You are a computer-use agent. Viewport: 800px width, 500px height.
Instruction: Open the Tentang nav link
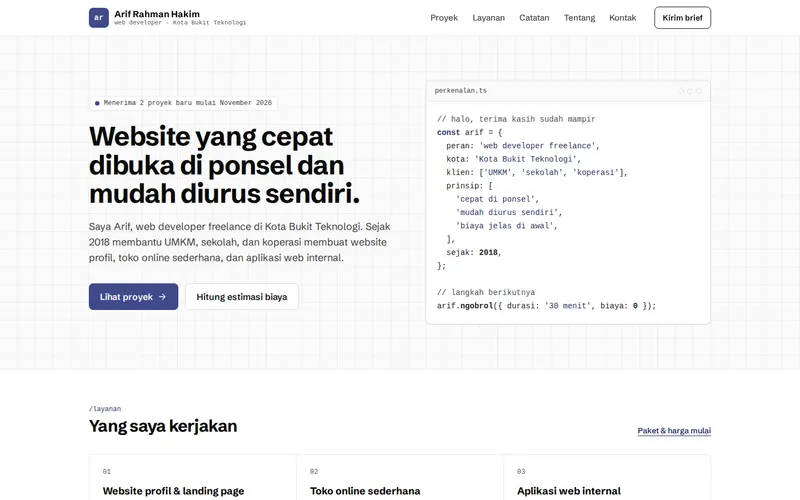tap(579, 18)
